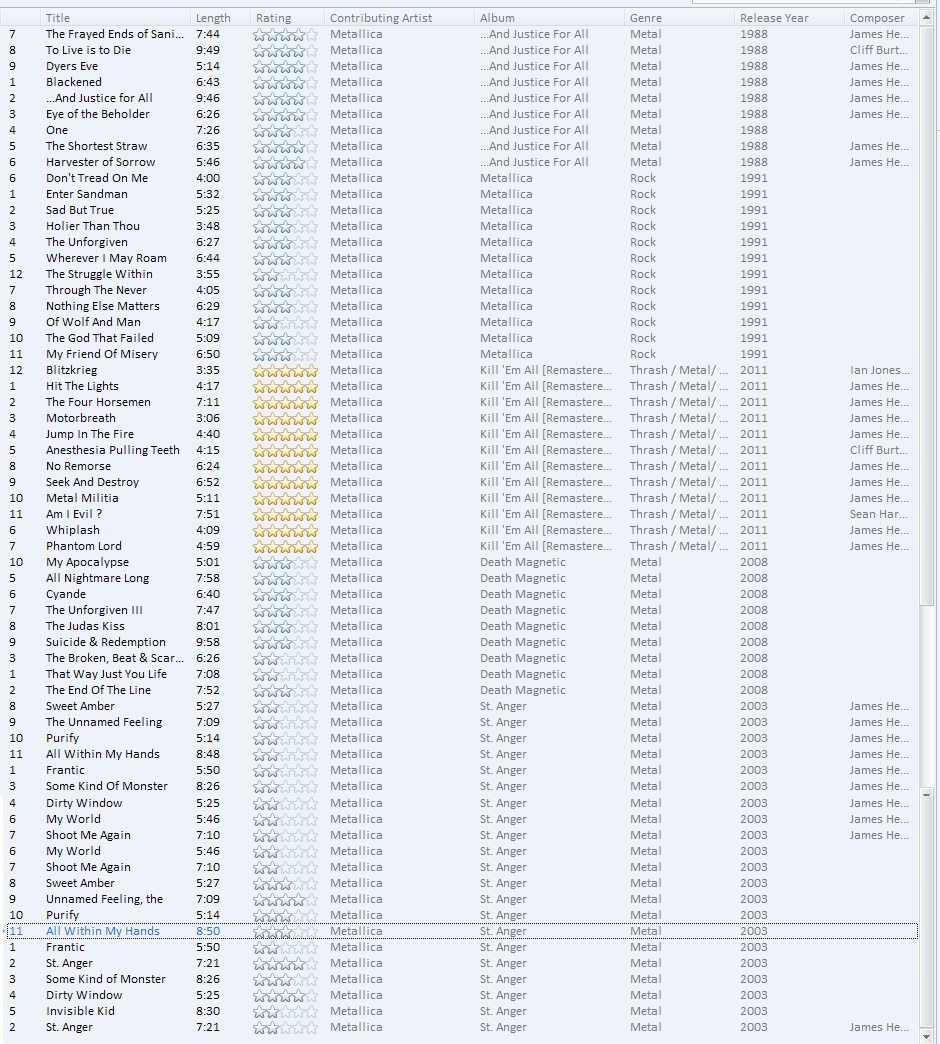Image resolution: width=940 pixels, height=1044 pixels.
Task: Click the scroll-up arrow of the vertical scrollbar
Action: click(x=926, y=18)
